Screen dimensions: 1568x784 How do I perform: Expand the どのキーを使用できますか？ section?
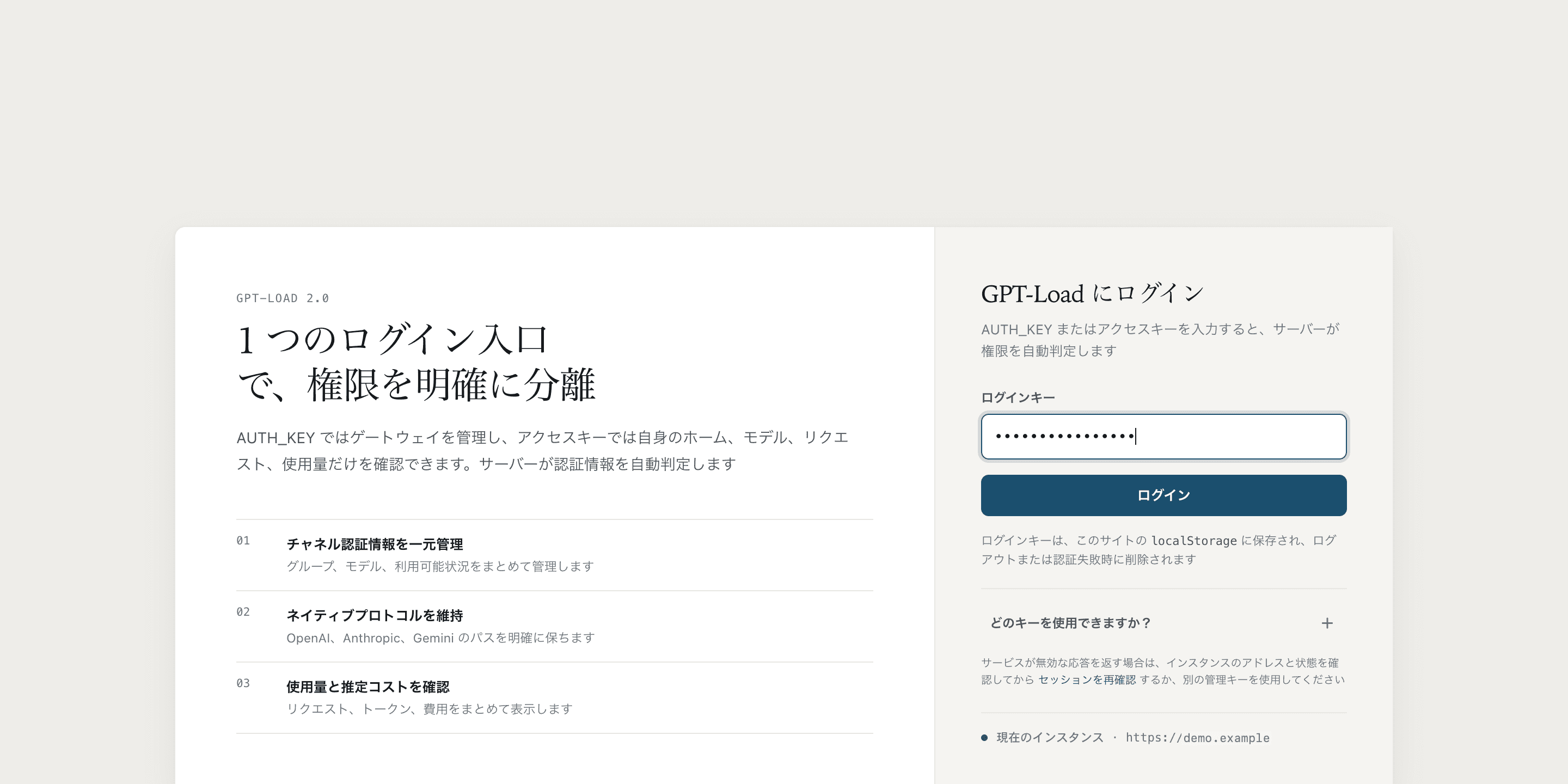[1163, 623]
